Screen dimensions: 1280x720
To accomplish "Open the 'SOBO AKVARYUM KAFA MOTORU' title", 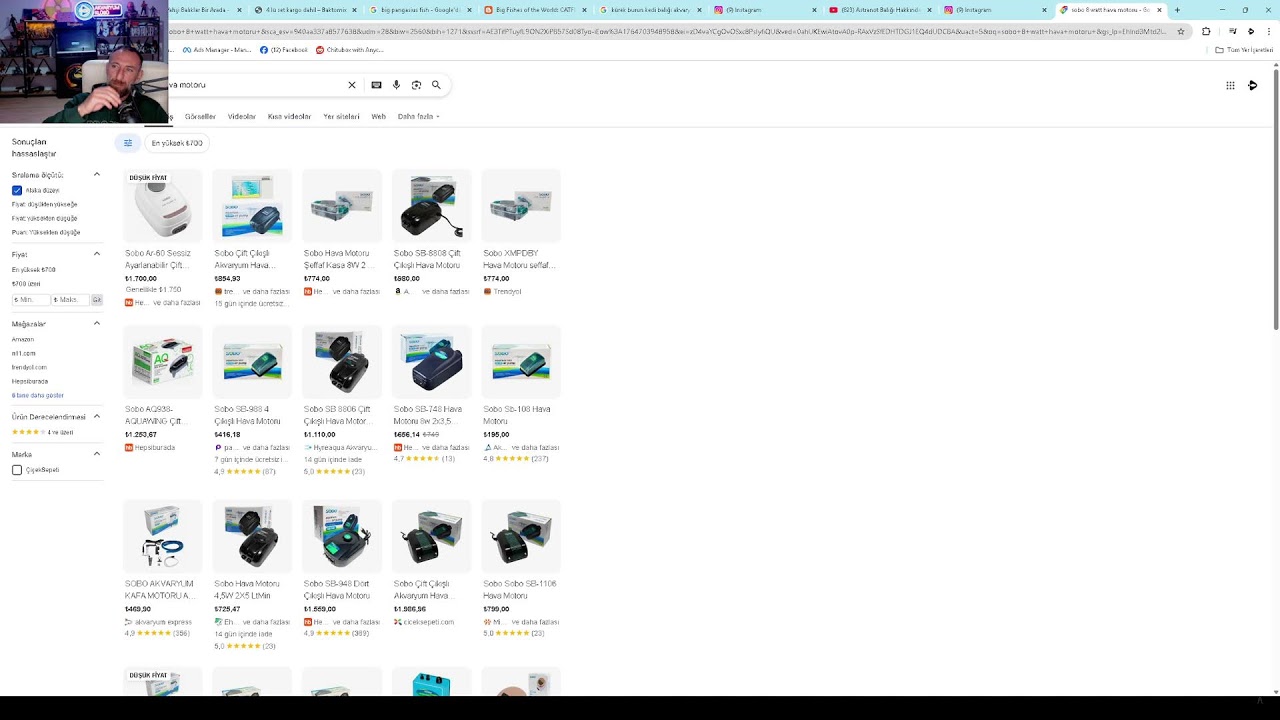I will [x=159, y=589].
